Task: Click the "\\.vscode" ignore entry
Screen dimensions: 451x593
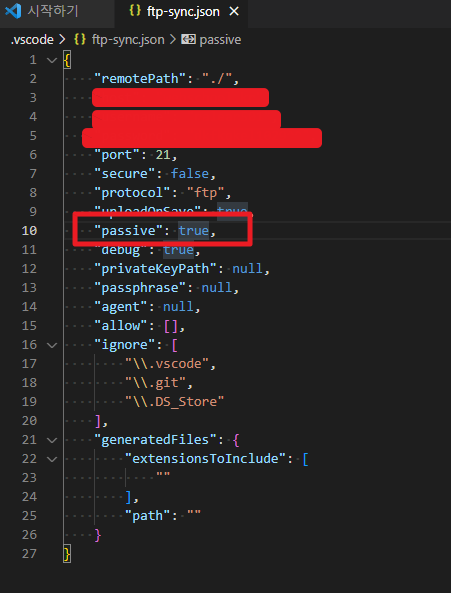Action: (x=167, y=364)
